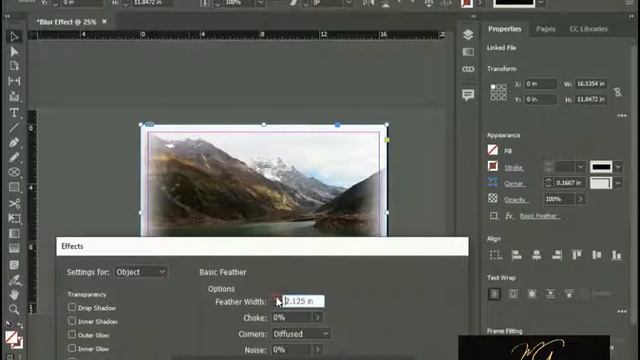Open the corner shape dropdown arrow
This screenshot has height=360, width=640.
(x=618, y=183)
